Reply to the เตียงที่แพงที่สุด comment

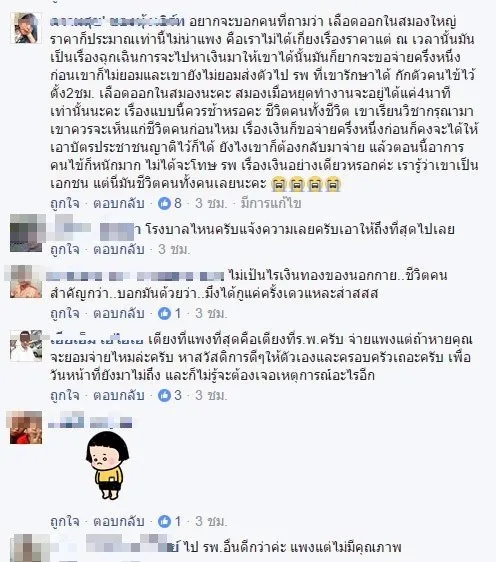119,395
